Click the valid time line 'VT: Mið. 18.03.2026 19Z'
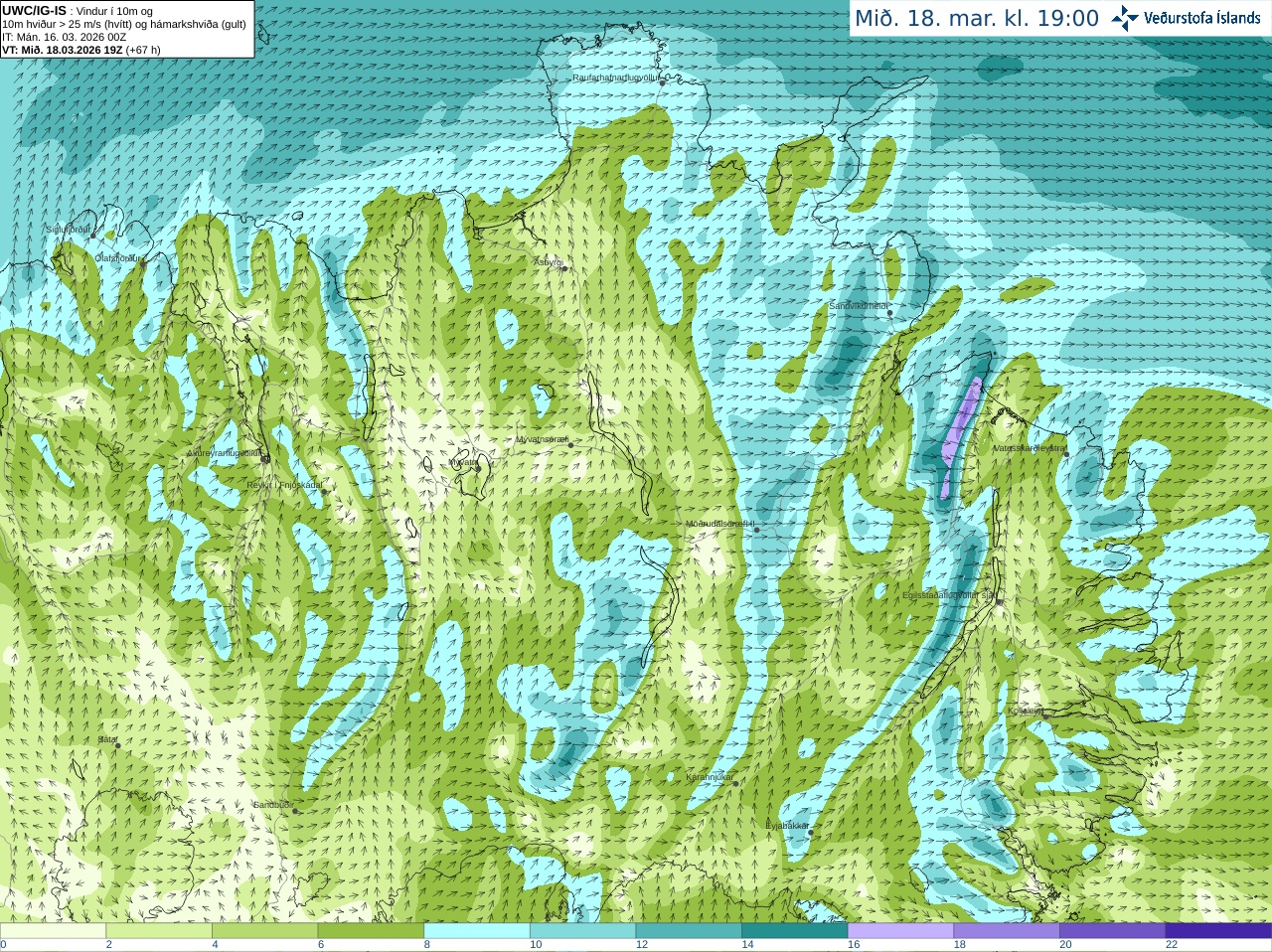This screenshot has width=1272, height=952. pos(62,50)
